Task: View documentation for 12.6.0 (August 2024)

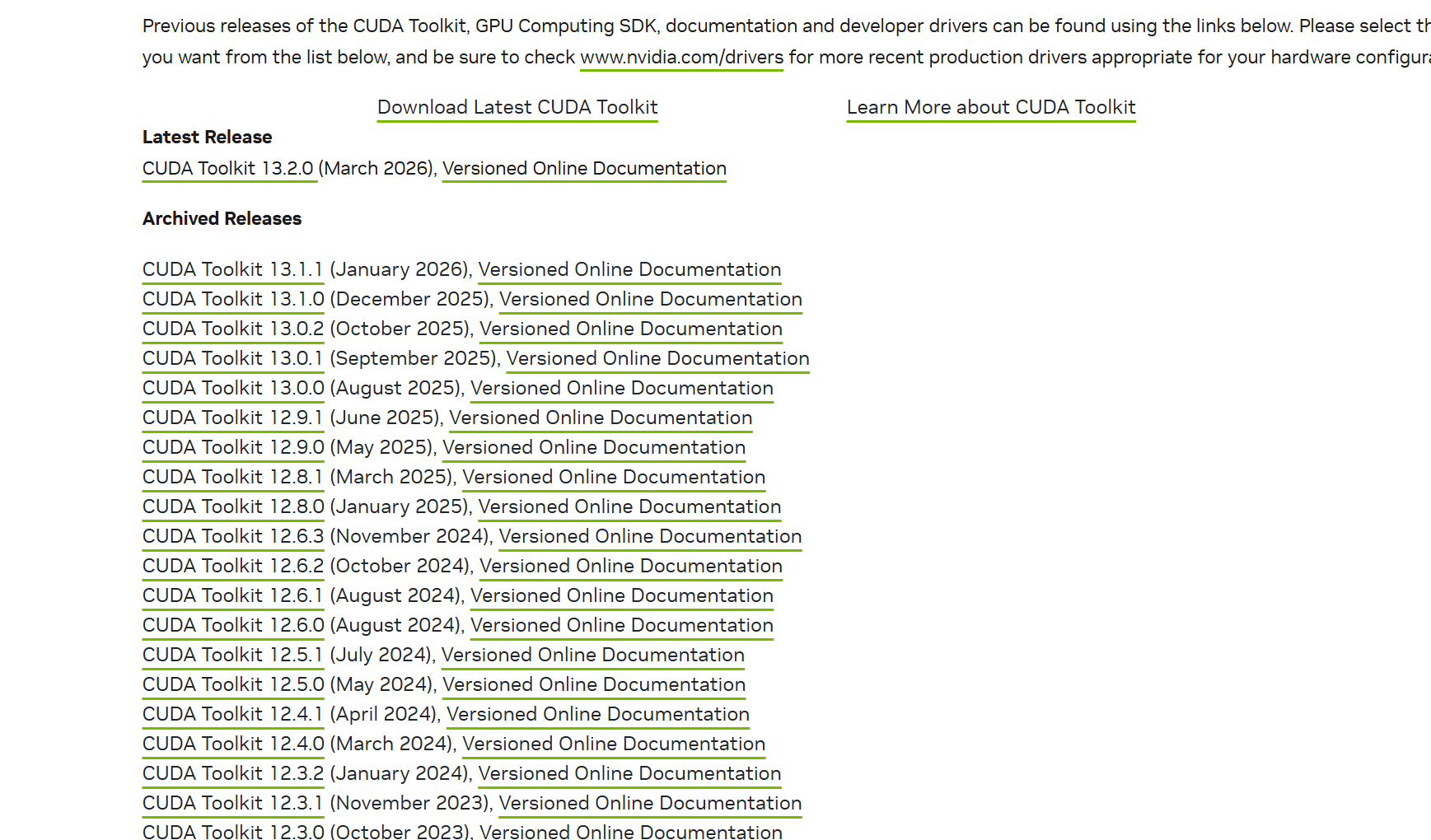Action: tap(622, 626)
